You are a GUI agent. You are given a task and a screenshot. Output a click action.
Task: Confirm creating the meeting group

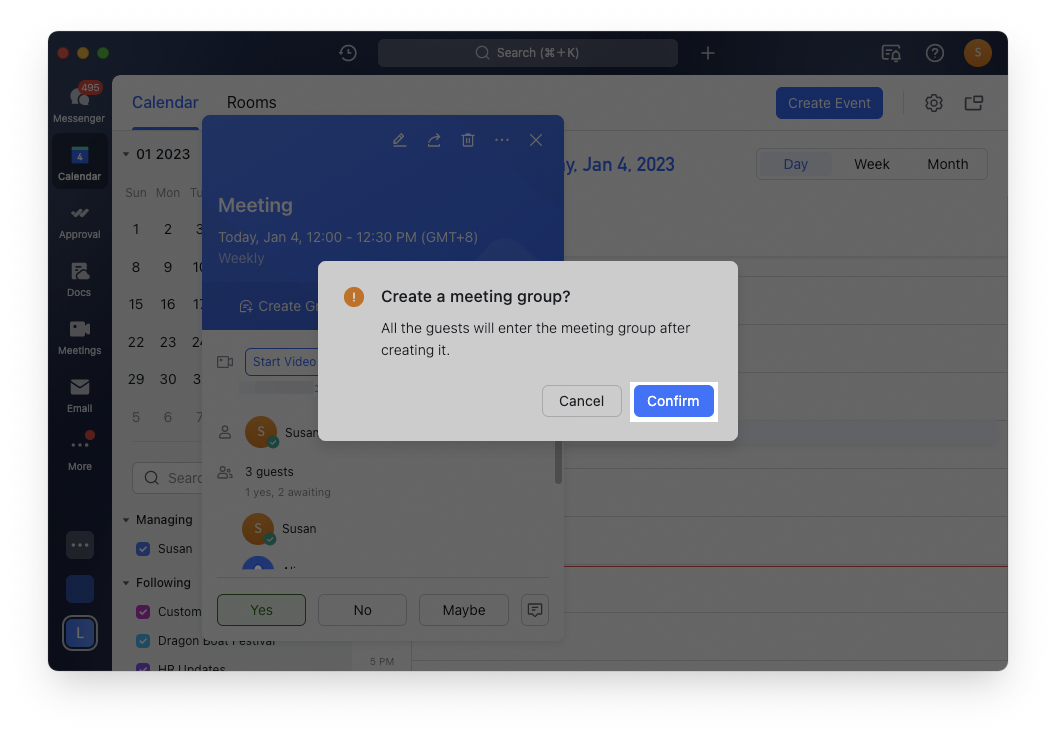(673, 401)
